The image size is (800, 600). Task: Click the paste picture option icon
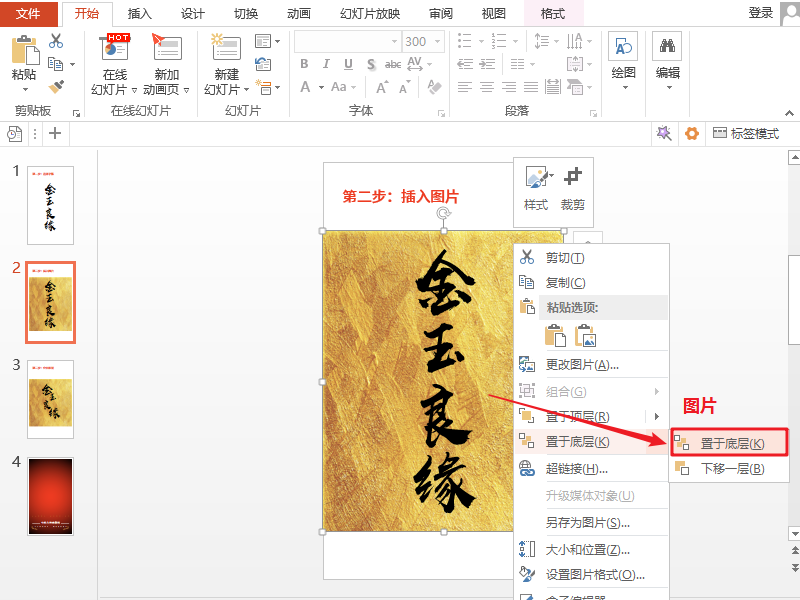pos(586,336)
